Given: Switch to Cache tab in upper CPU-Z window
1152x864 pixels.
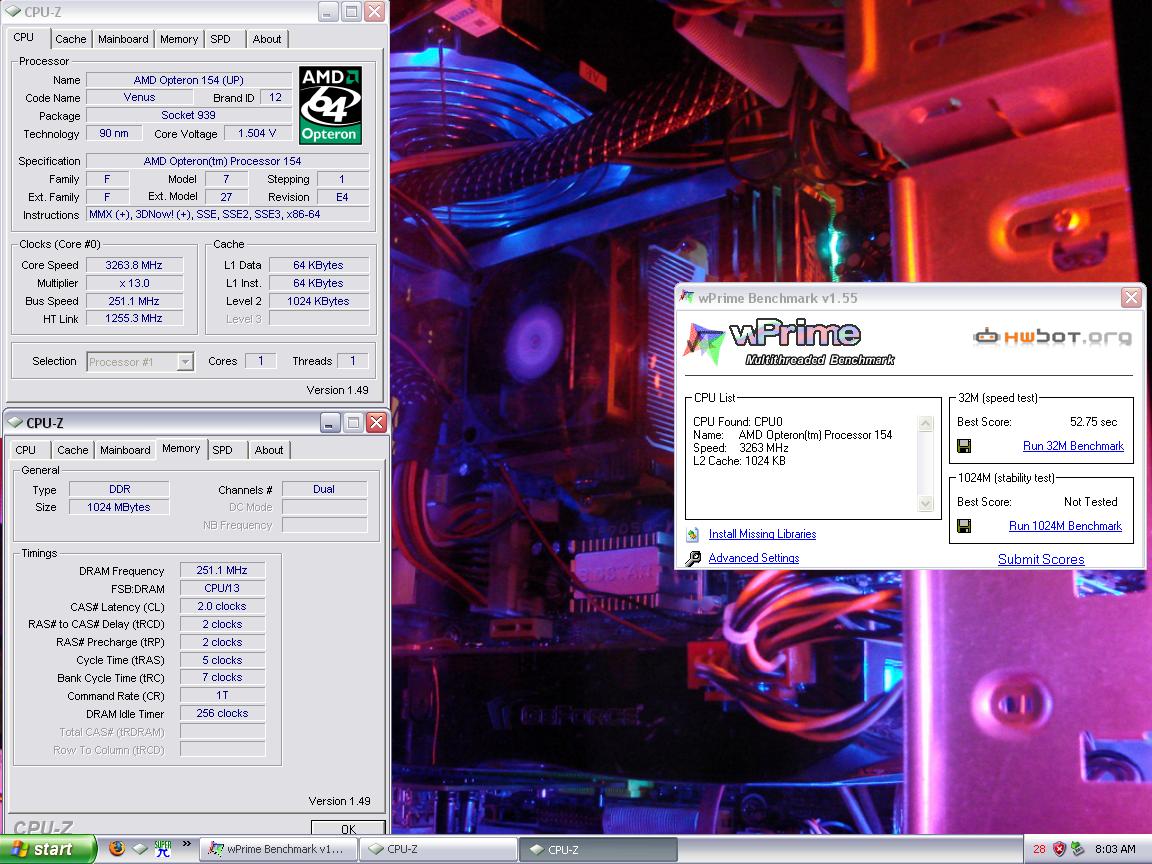Looking at the screenshot, I should [71, 39].
